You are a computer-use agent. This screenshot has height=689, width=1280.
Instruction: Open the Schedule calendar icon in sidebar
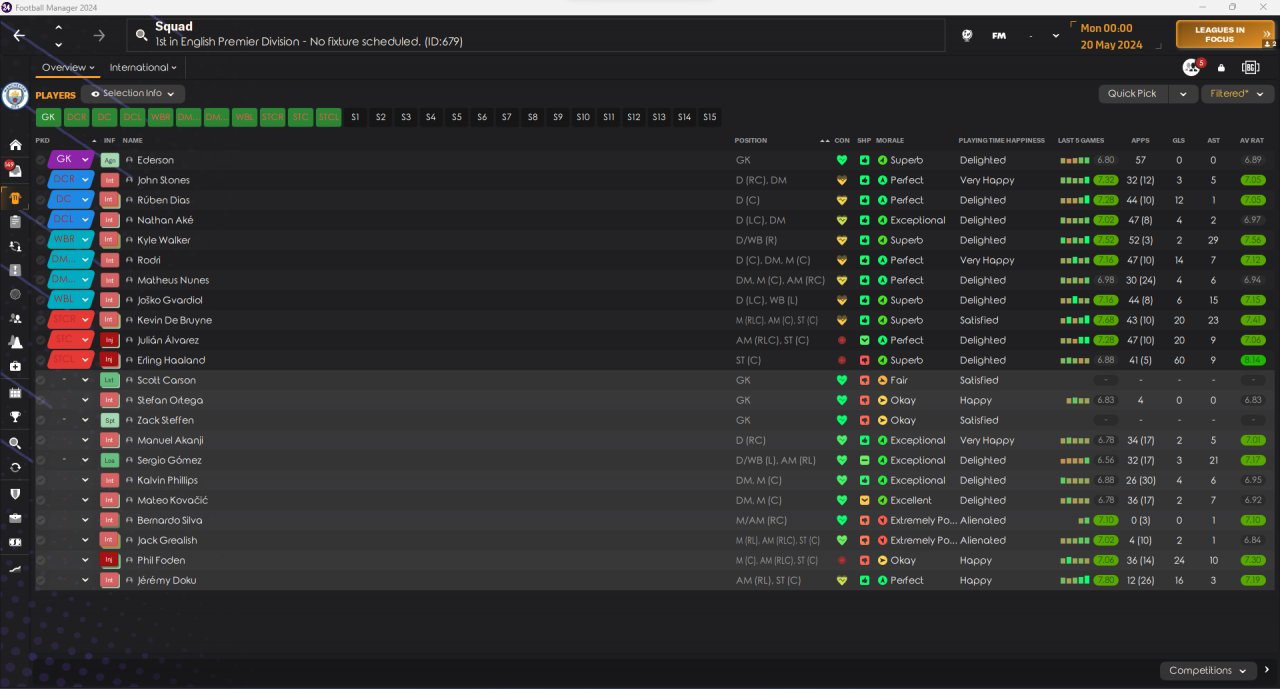[x=15, y=393]
